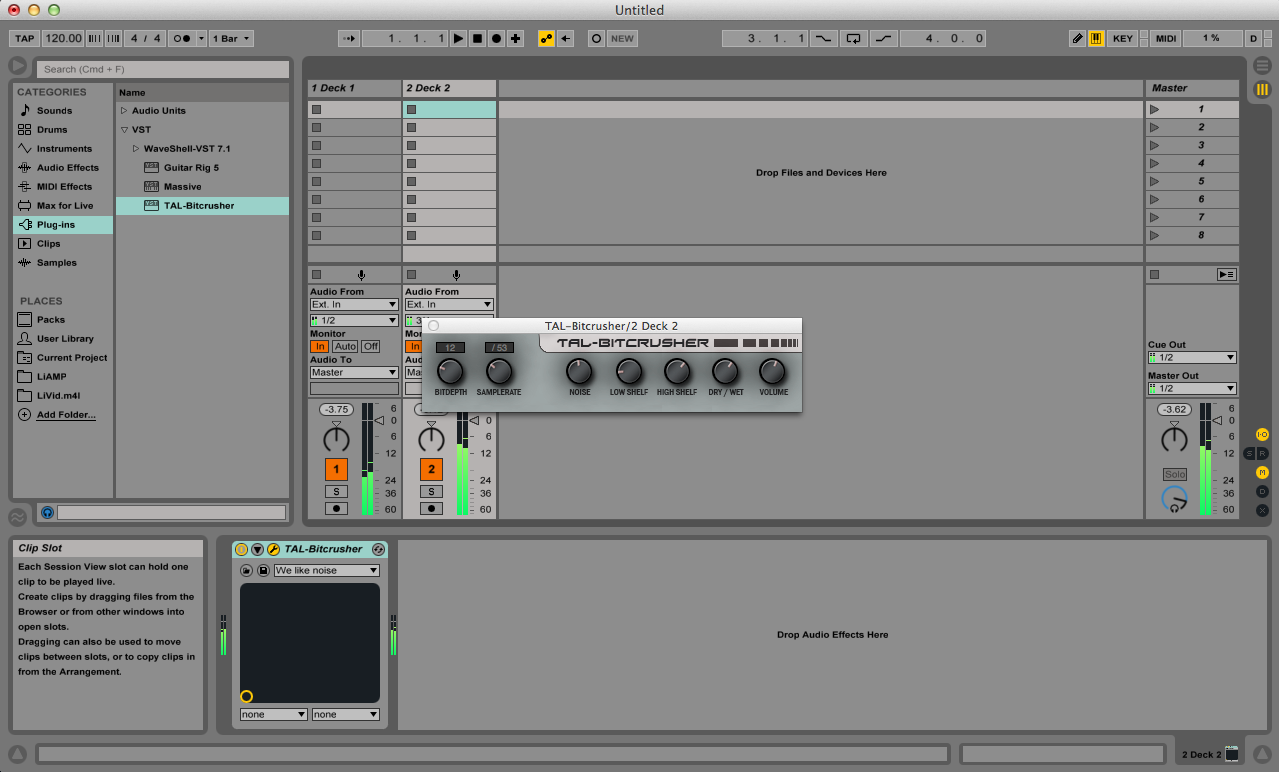Click the Re-enable Automation arrow button
1279x772 pixels.
[565, 38]
